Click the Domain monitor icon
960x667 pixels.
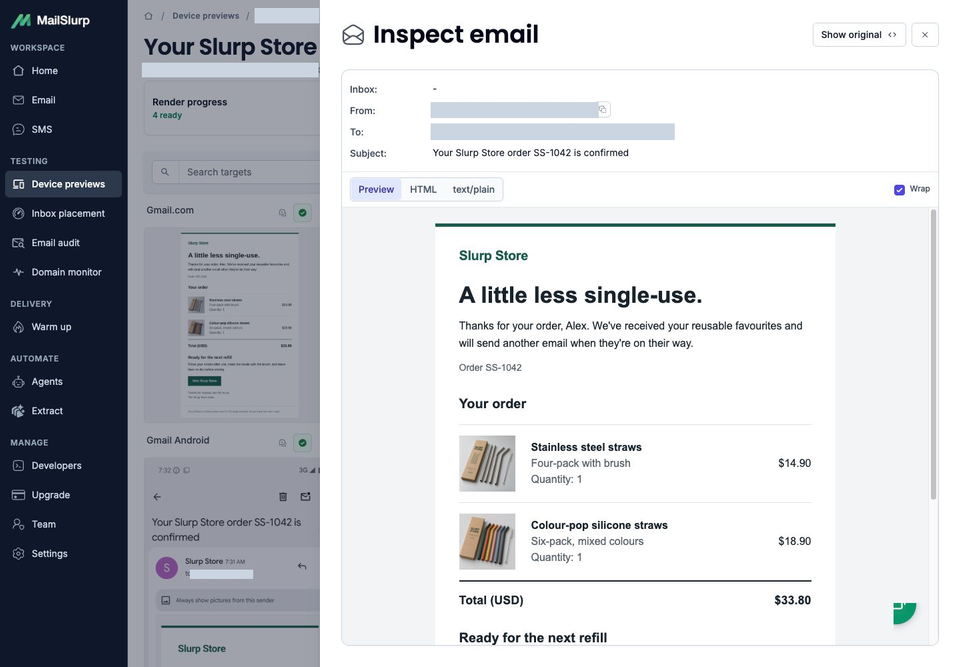point(18,272)
